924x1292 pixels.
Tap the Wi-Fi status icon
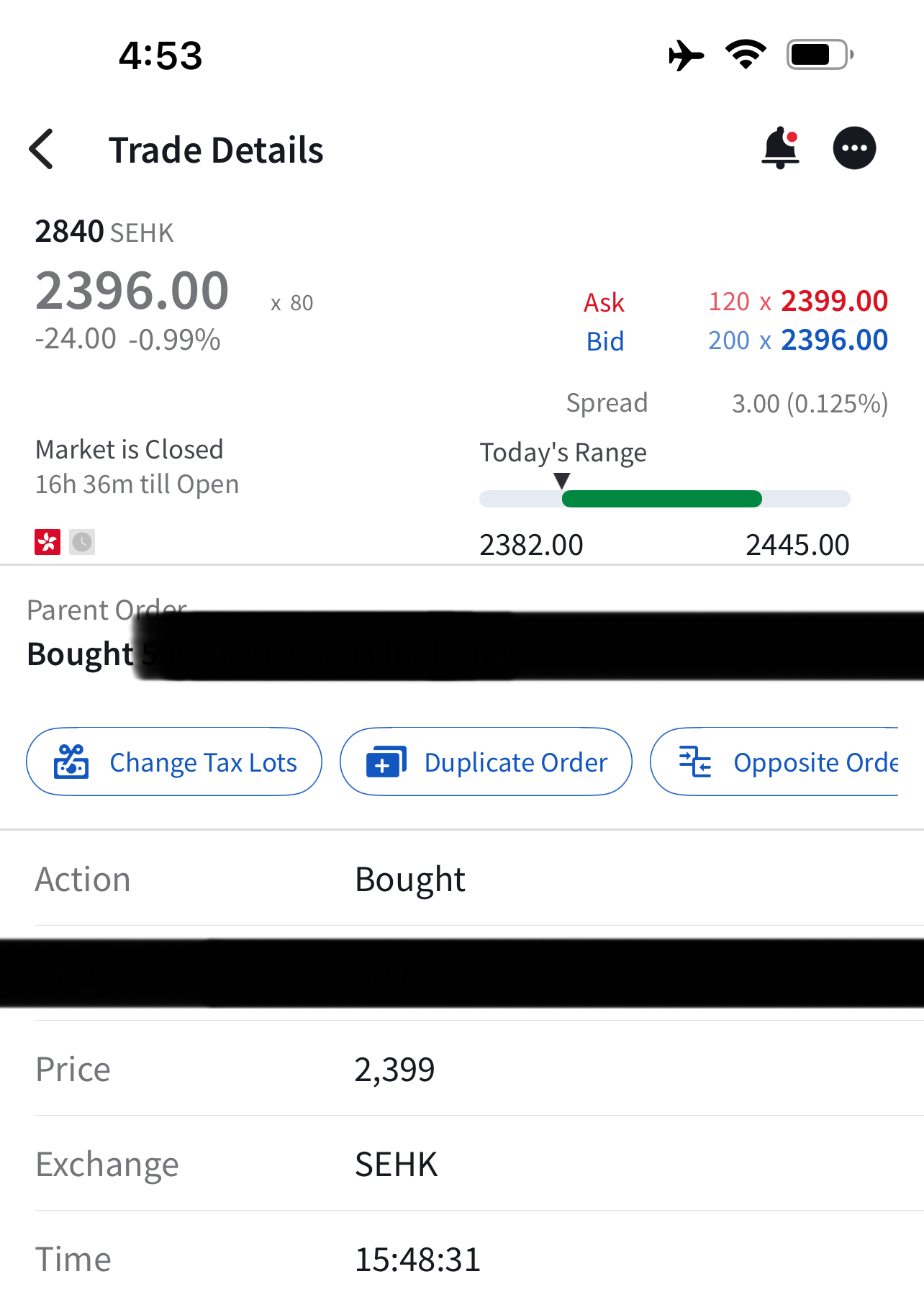click(746, 55)
